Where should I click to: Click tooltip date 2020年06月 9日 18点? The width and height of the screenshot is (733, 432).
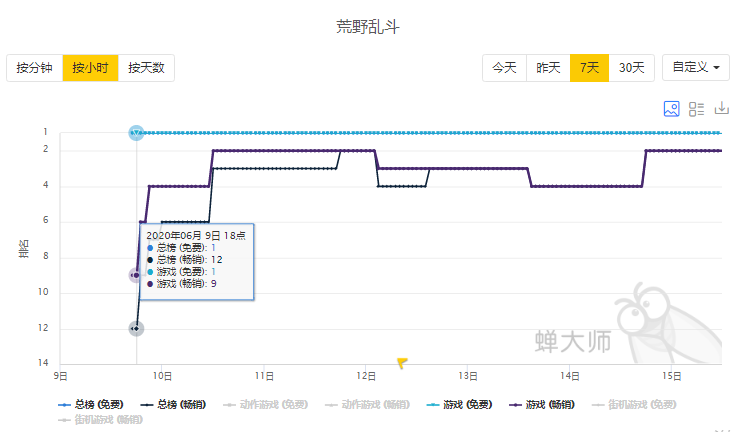tap(196, 236)
